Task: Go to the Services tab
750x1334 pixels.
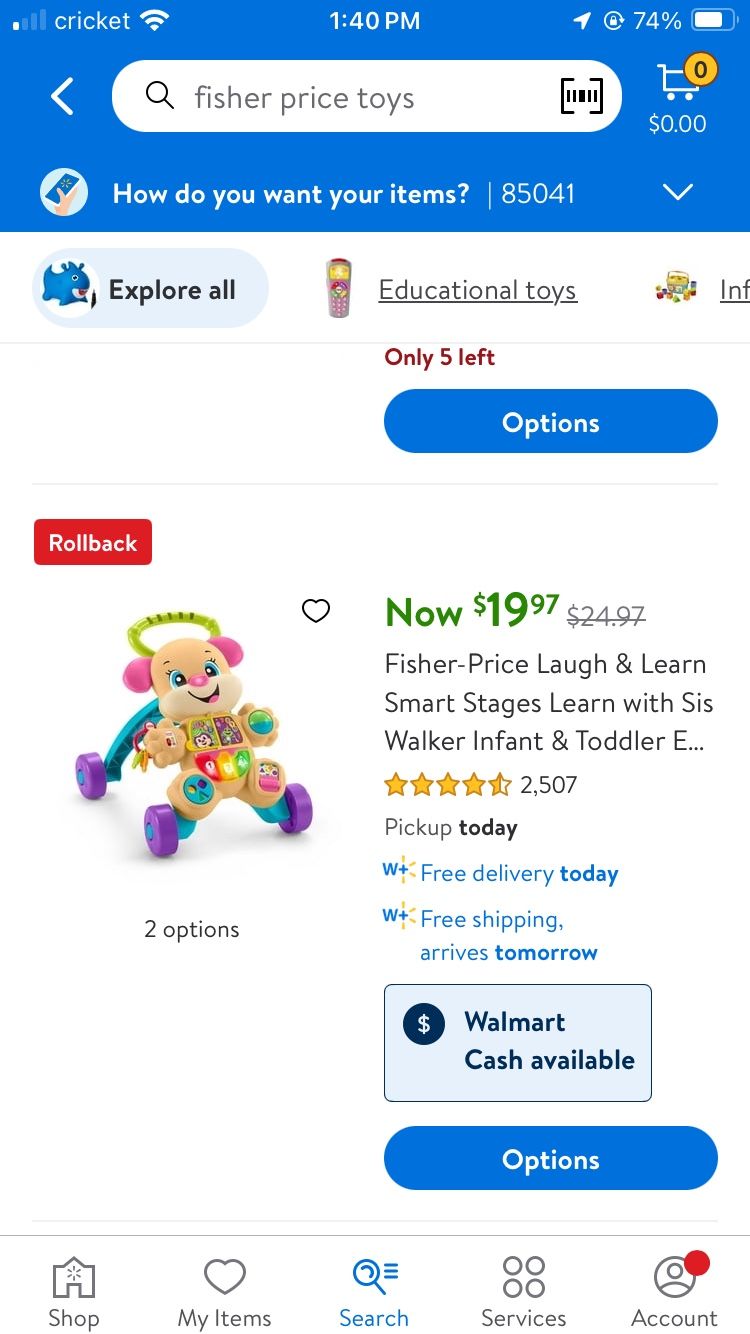Action: pyautogui.click(x=523, y=1292)
